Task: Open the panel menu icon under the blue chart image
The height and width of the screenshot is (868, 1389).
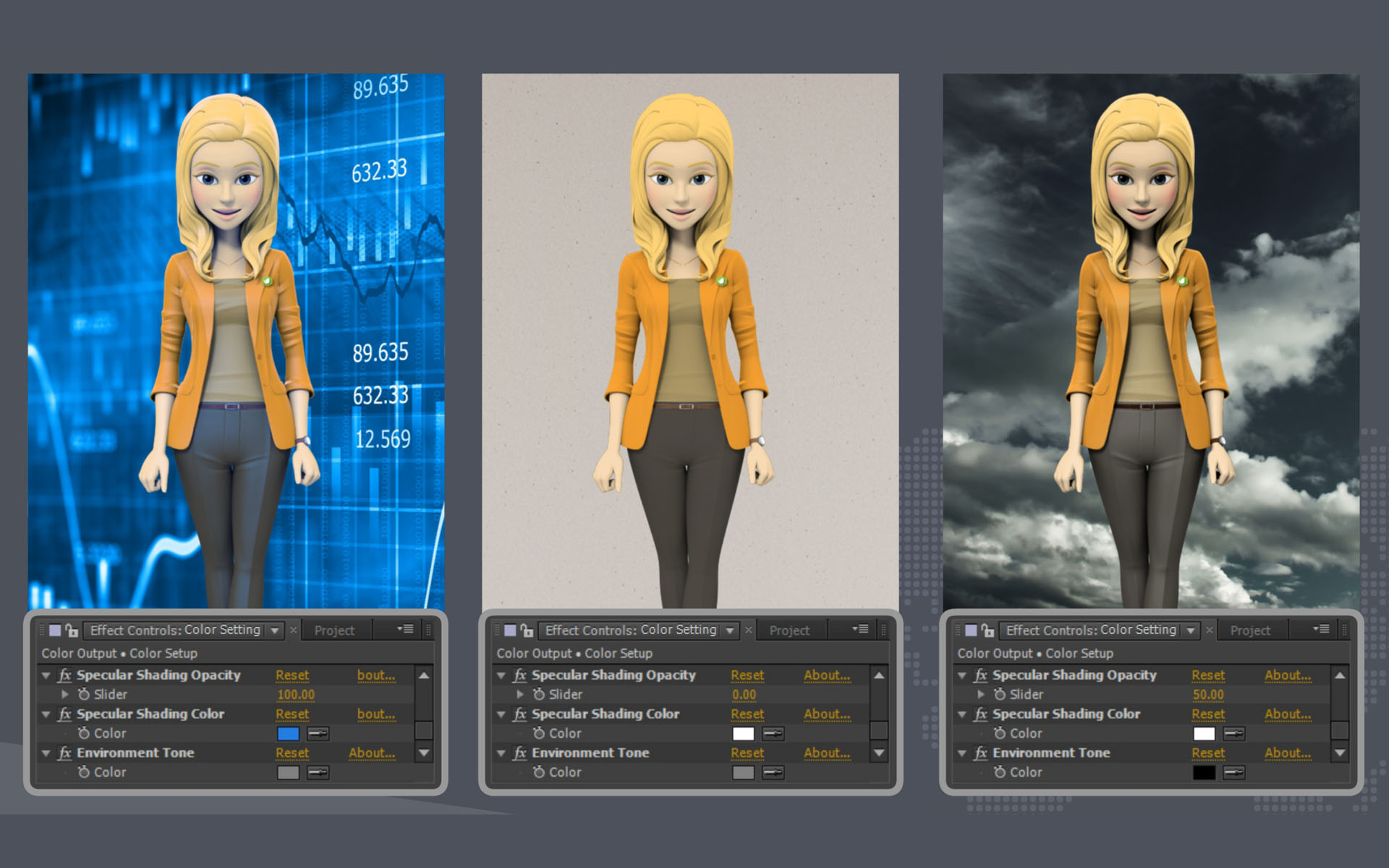Action: tap(405, 629)
